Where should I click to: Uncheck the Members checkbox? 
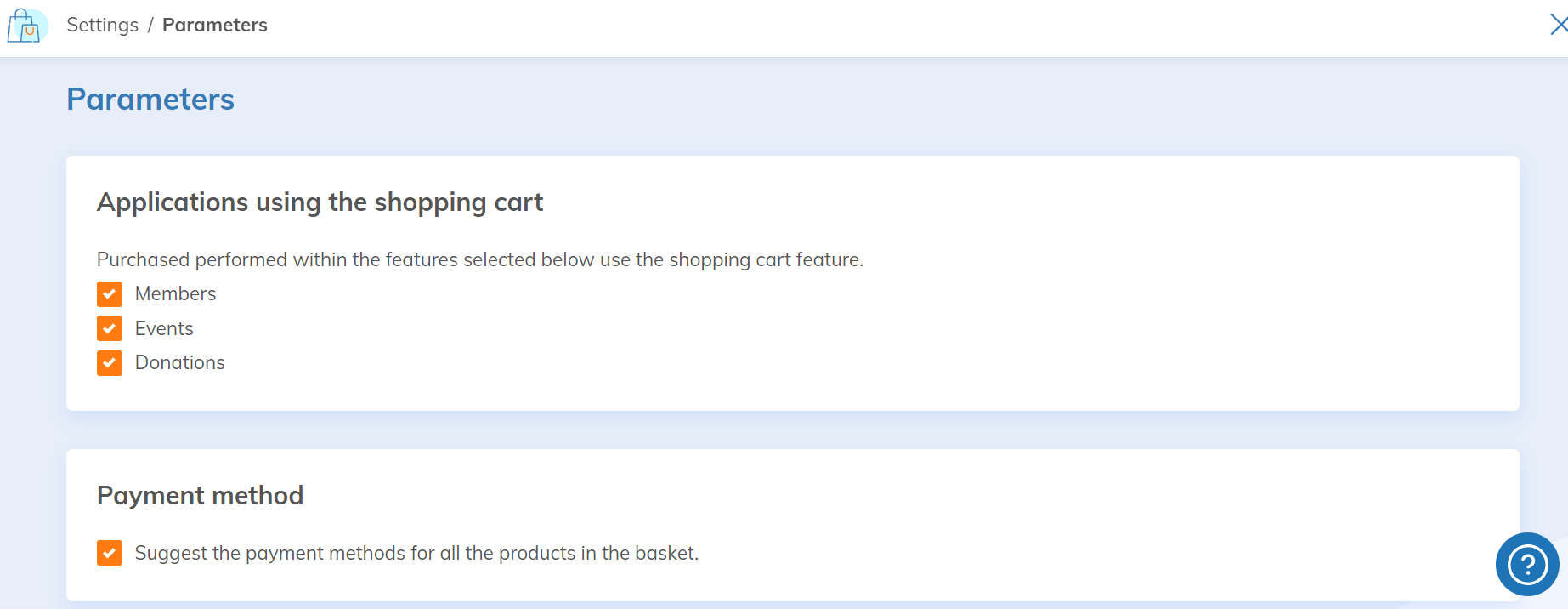point(110,294)
